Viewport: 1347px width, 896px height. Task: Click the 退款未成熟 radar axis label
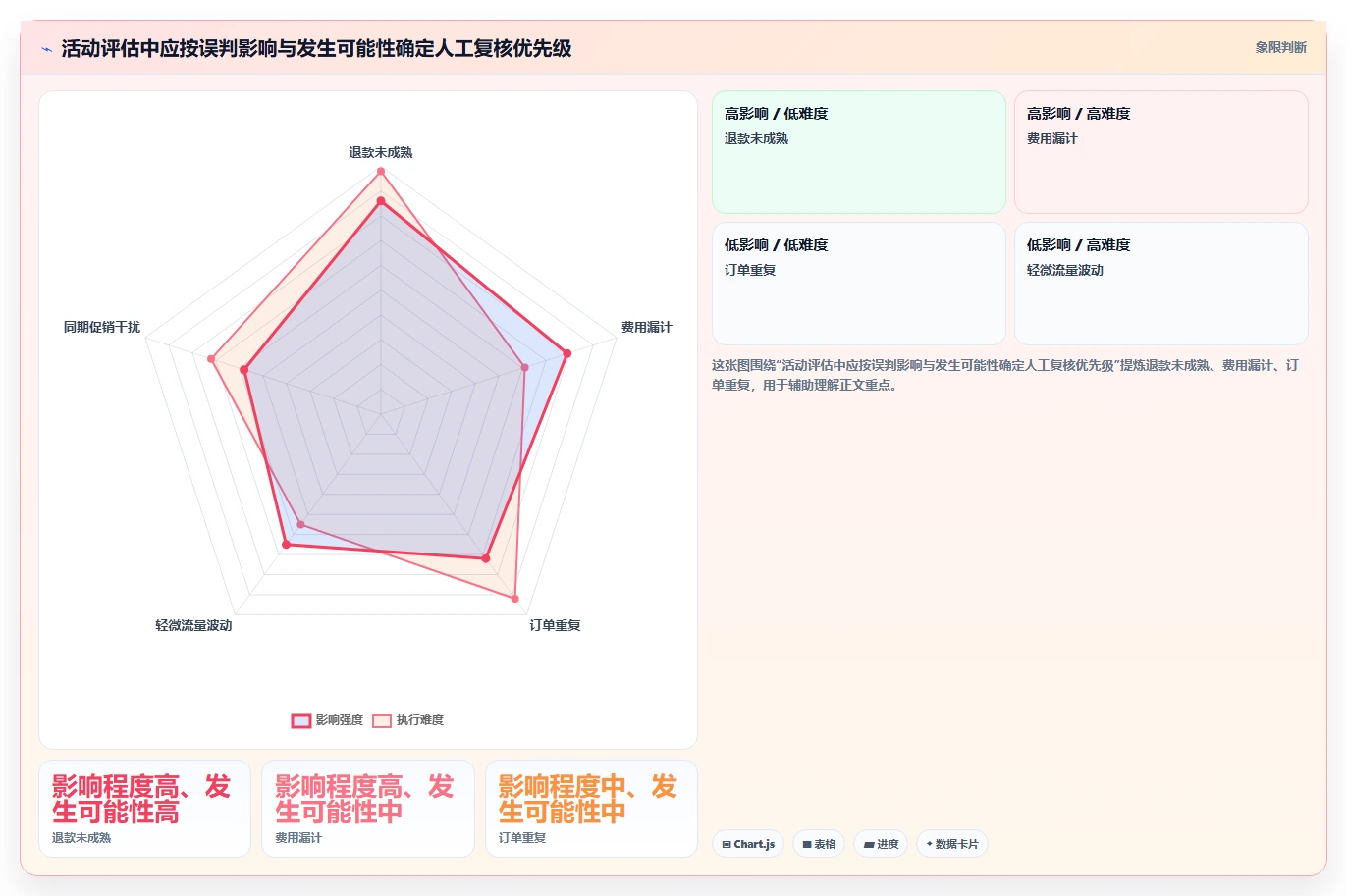[381, 152]
